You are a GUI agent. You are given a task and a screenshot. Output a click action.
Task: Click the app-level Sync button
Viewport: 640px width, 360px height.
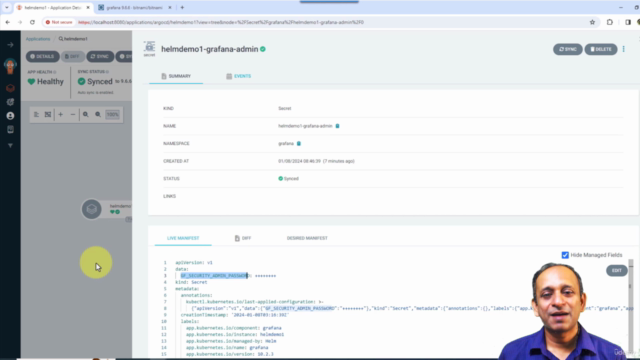click(x=100, y=56)
